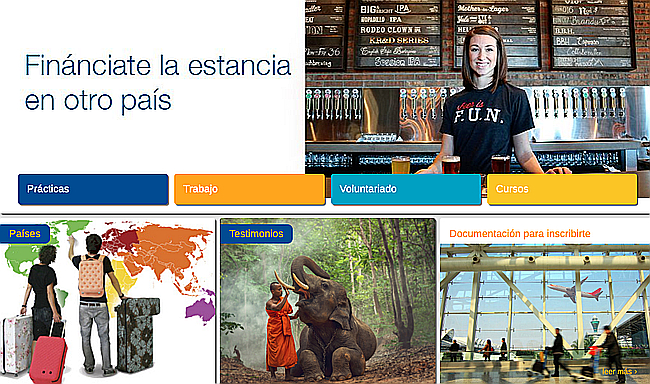Select the orange Trabajo button
Screen dimensions: 650x384
(250, 190)
